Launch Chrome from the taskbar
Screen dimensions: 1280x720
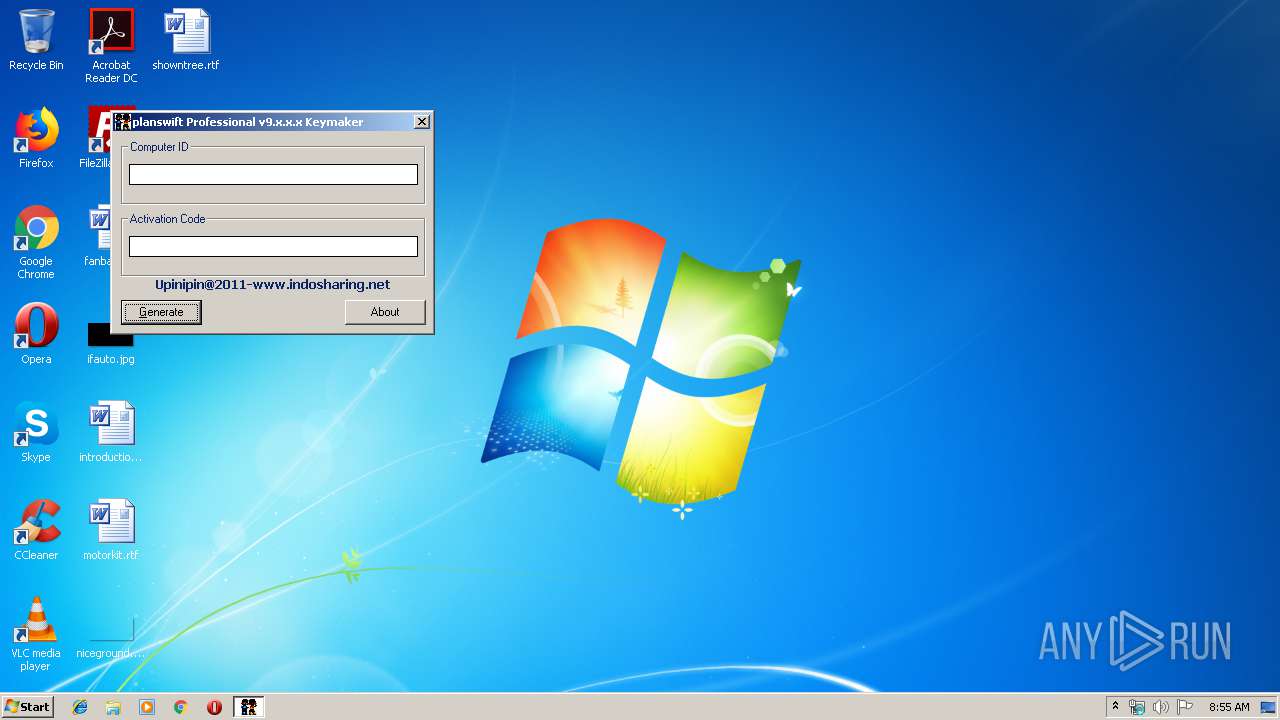click(x=181, y=707)
